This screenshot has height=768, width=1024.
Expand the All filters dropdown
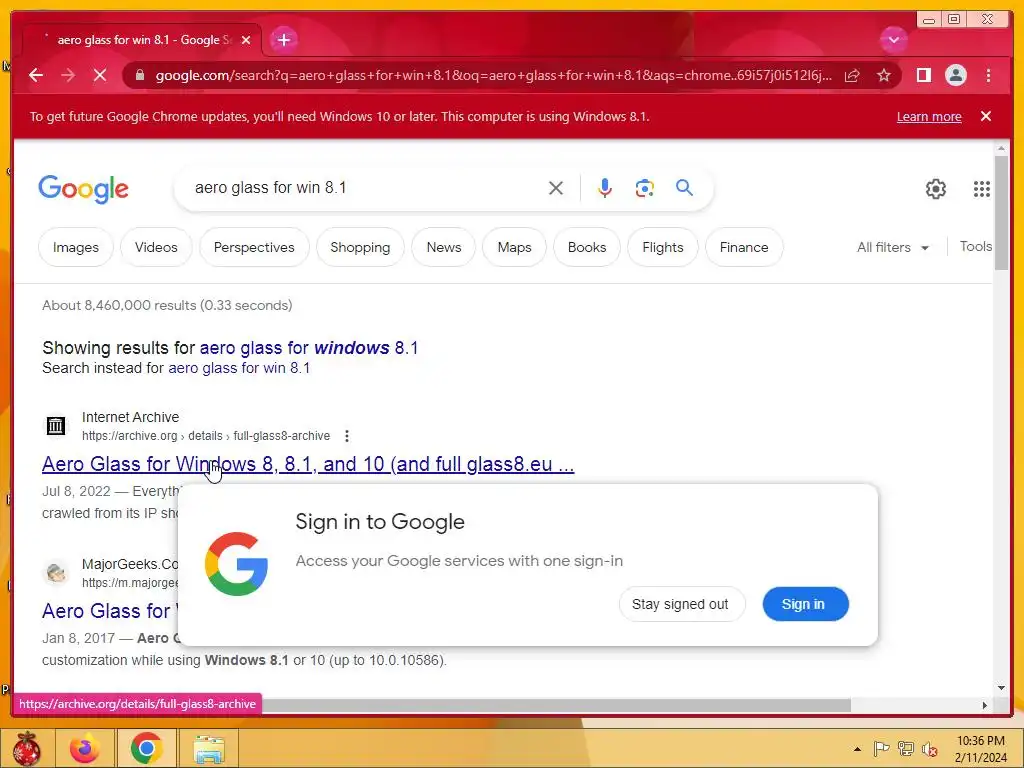(893, 248)
